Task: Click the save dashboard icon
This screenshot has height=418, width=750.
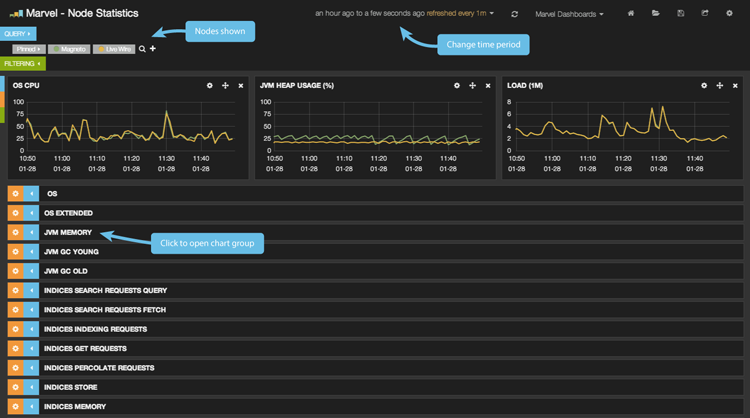Action: point(681,14)
